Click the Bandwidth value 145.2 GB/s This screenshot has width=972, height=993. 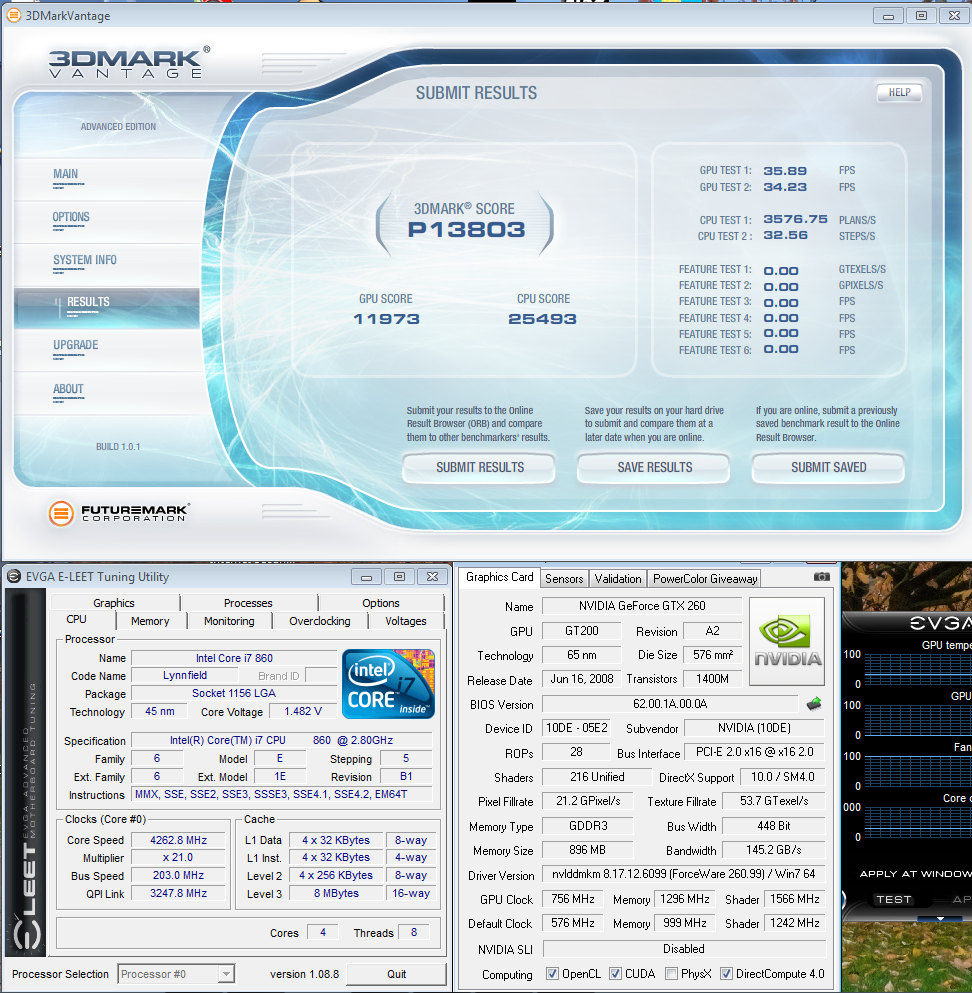(774, 850)
